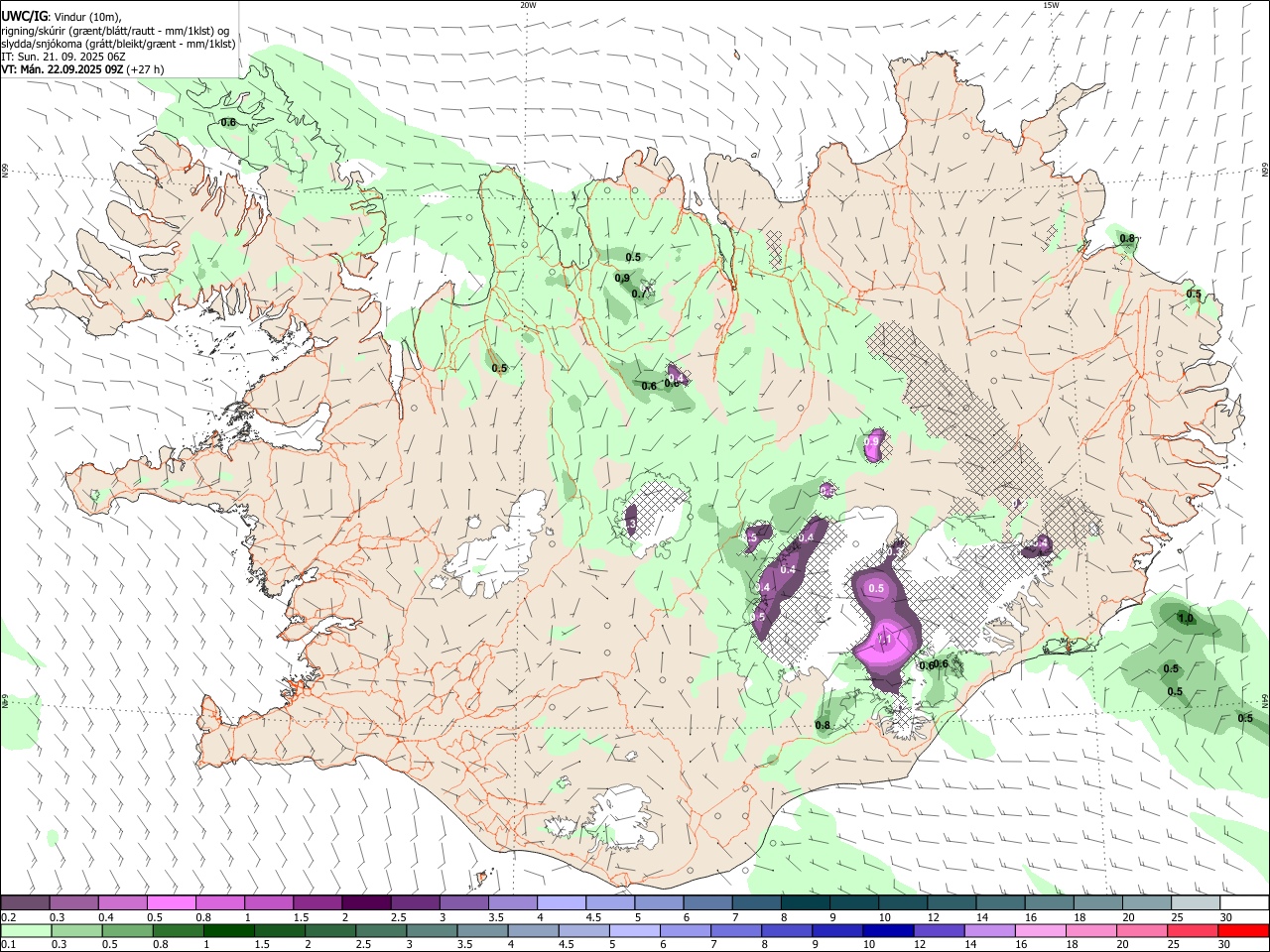Click the '0.2' label in the upper legend
The width and height of the screenshot is (1270, 952).
point(8,917)
